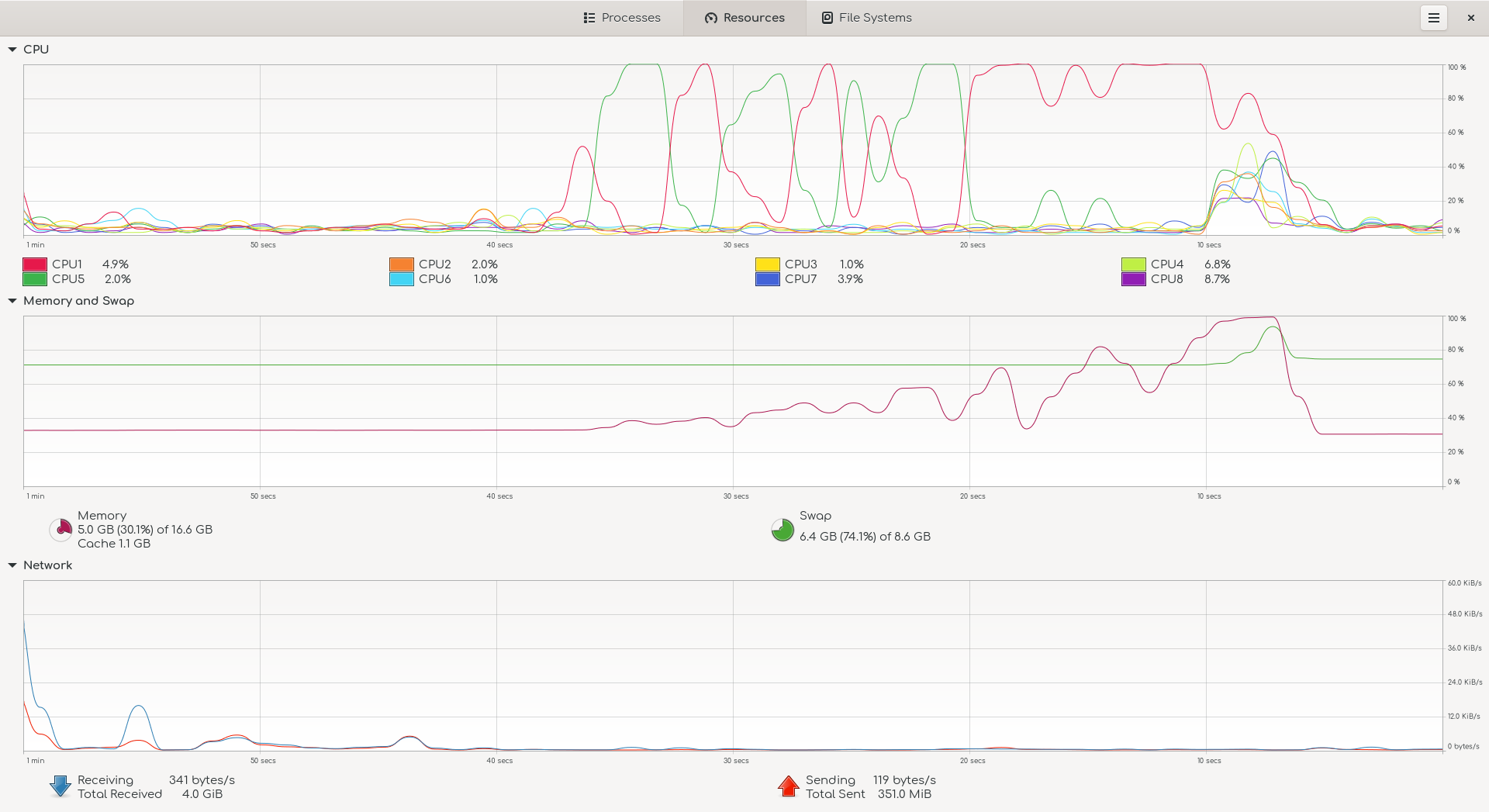1489x812 pixels.
Task: Change the CPU5 green color swatch
Action: 35,279
